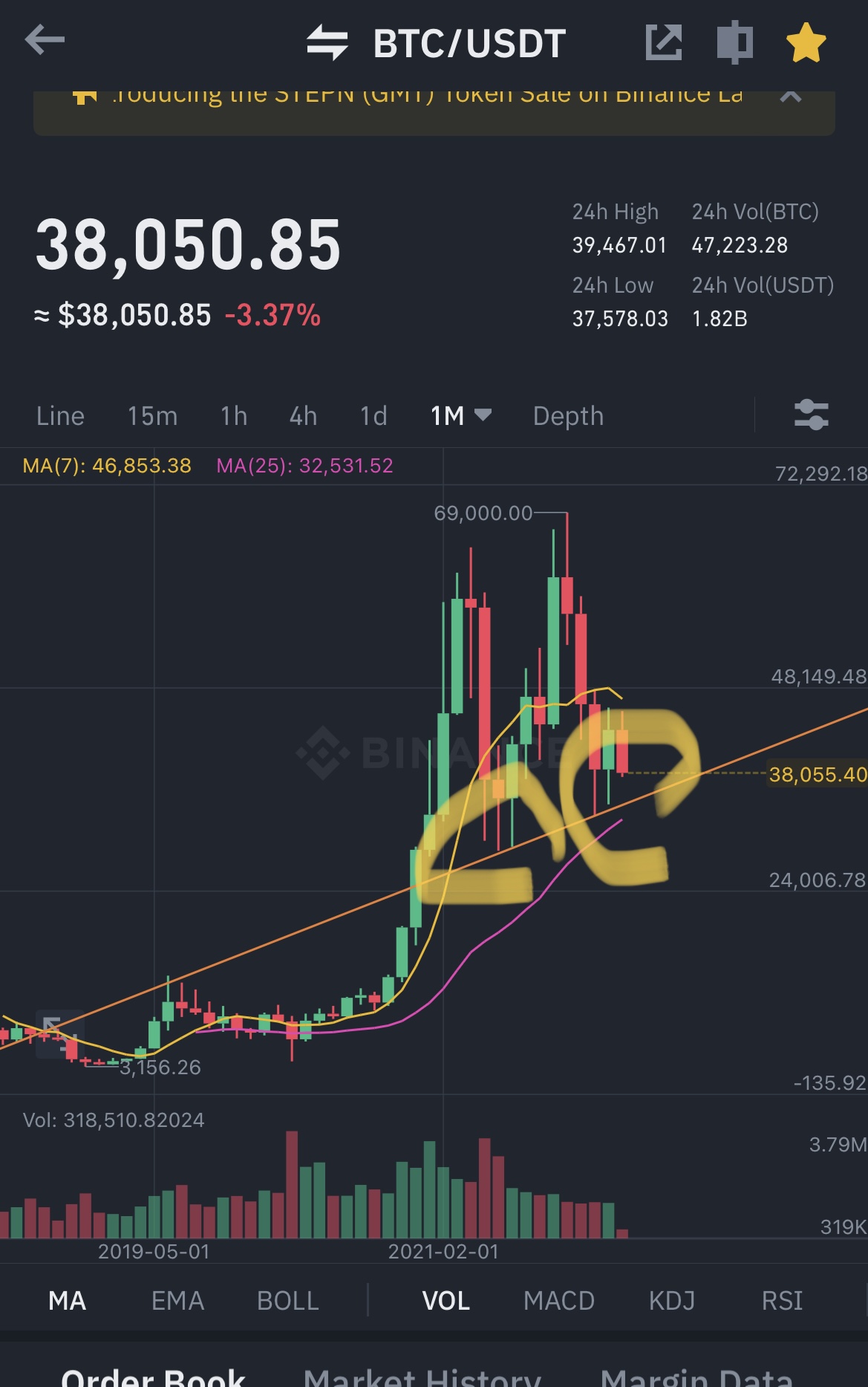Click the STEPN token sale announcement
This screenshot has height=1387, width=868.
click(x=427, y=97)
